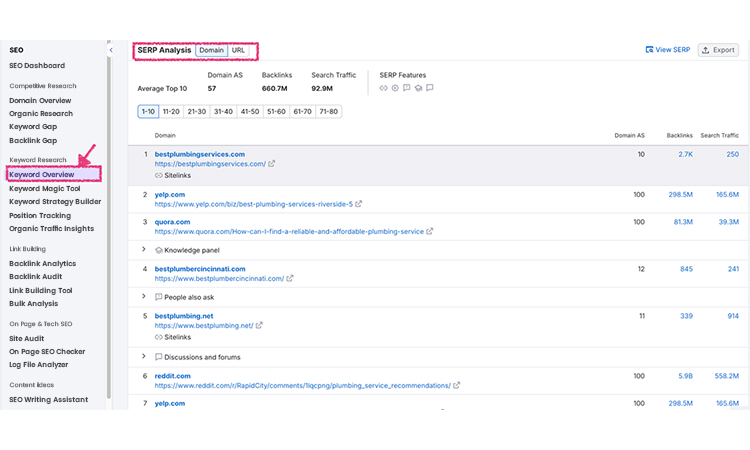The height and width of the screenshot is (450, 750).
Task: Collapse the SEO sidebar with the chevron
Action: [111, 50]
